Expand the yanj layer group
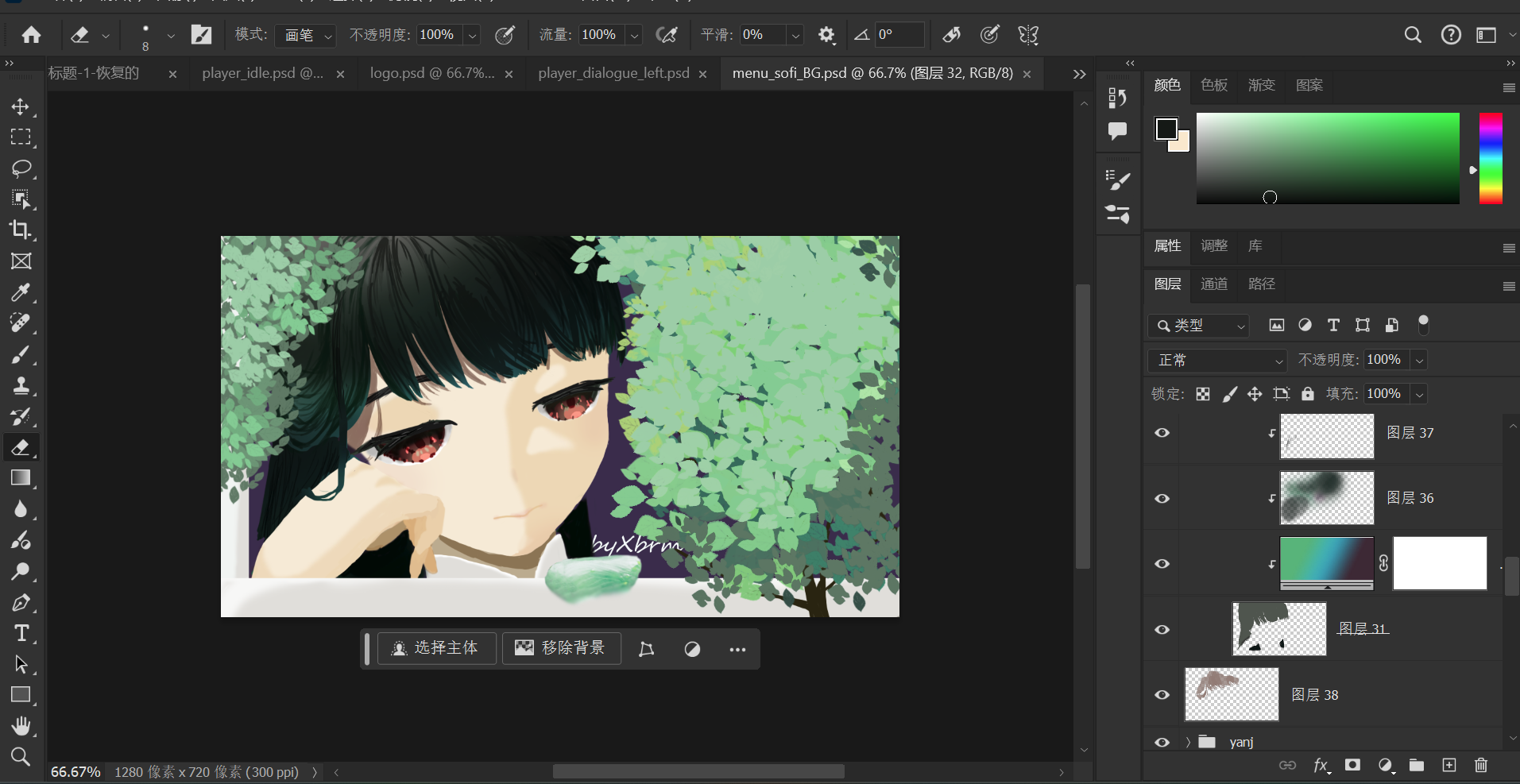Image resolution: width=1520 pixels, height=784 pixels. [1189, 742]
